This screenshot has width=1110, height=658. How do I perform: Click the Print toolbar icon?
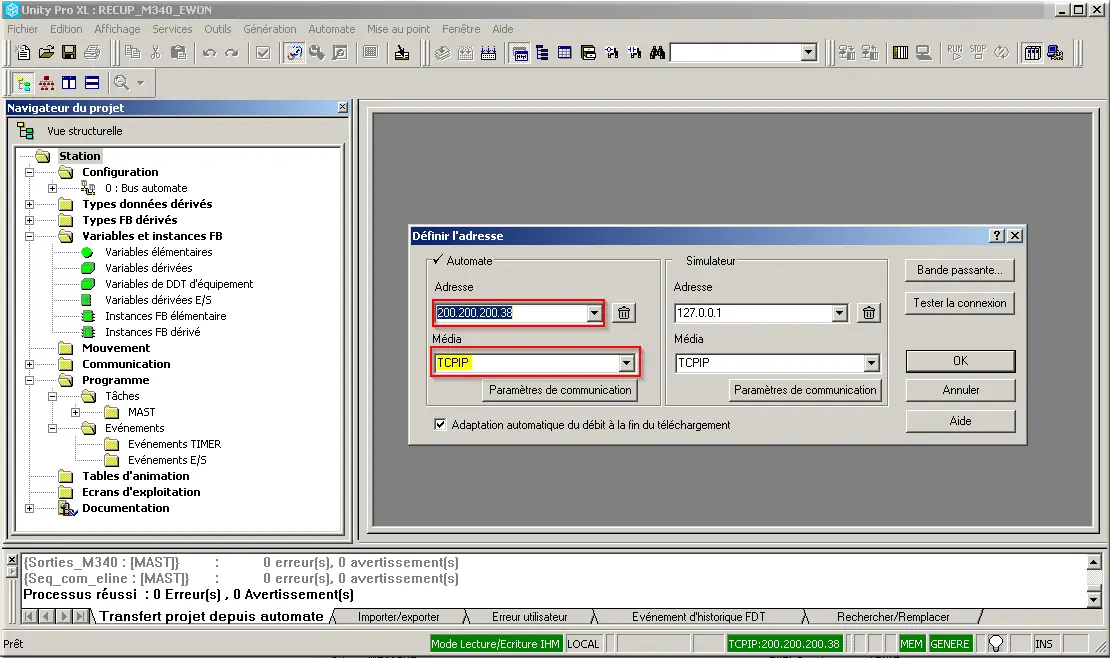(x=92, y=52)
